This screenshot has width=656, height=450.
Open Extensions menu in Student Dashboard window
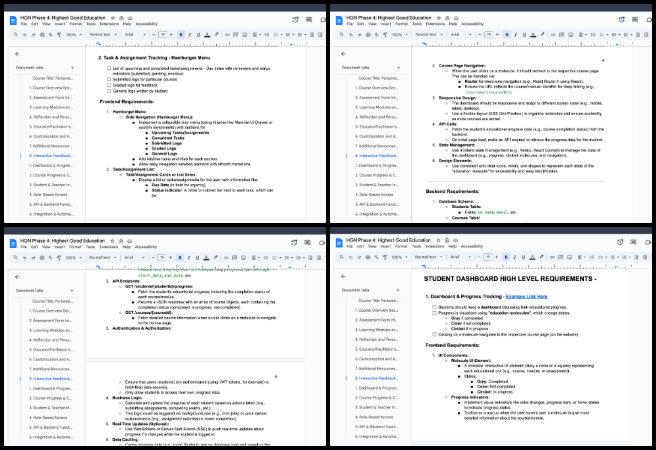point(435,246)
